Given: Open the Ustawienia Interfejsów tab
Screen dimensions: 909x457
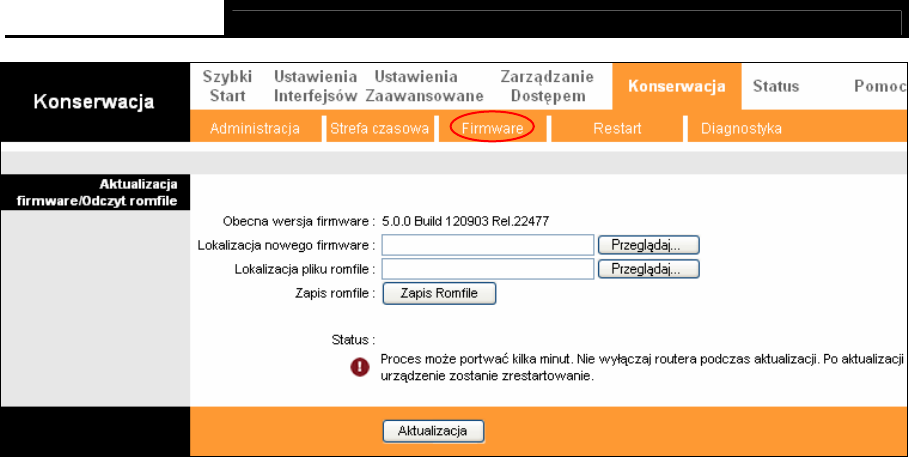Looking at the screenshot, I should tap(315, 86).
